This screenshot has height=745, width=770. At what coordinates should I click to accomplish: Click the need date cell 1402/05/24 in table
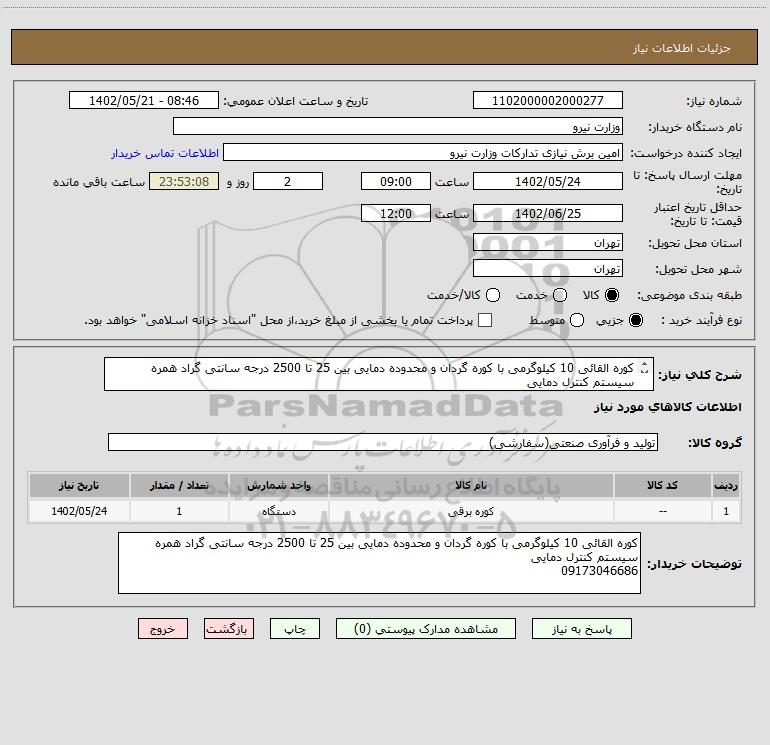click(79, 511)
